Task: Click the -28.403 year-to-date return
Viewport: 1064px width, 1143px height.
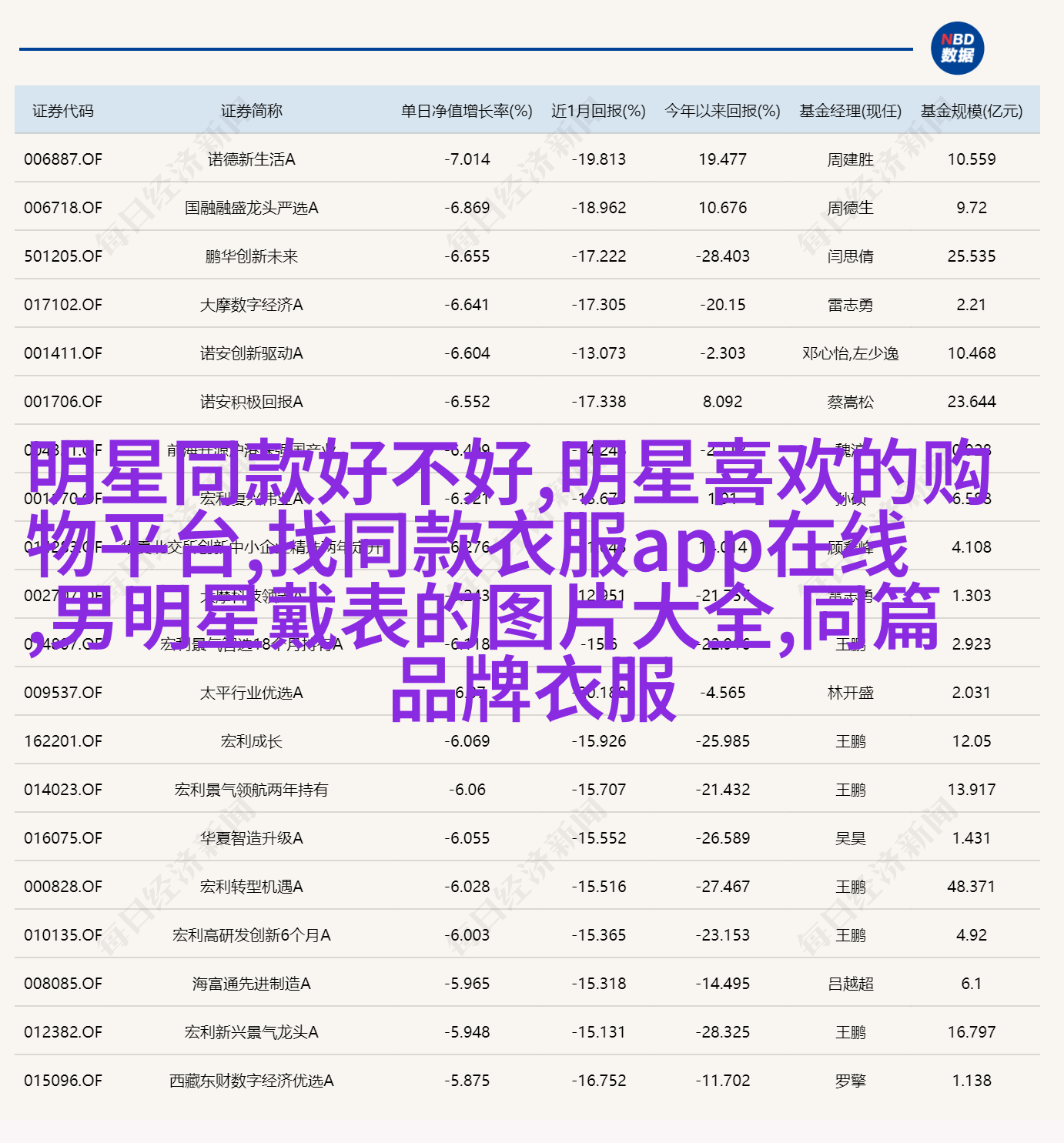Action: click(723, 256)
